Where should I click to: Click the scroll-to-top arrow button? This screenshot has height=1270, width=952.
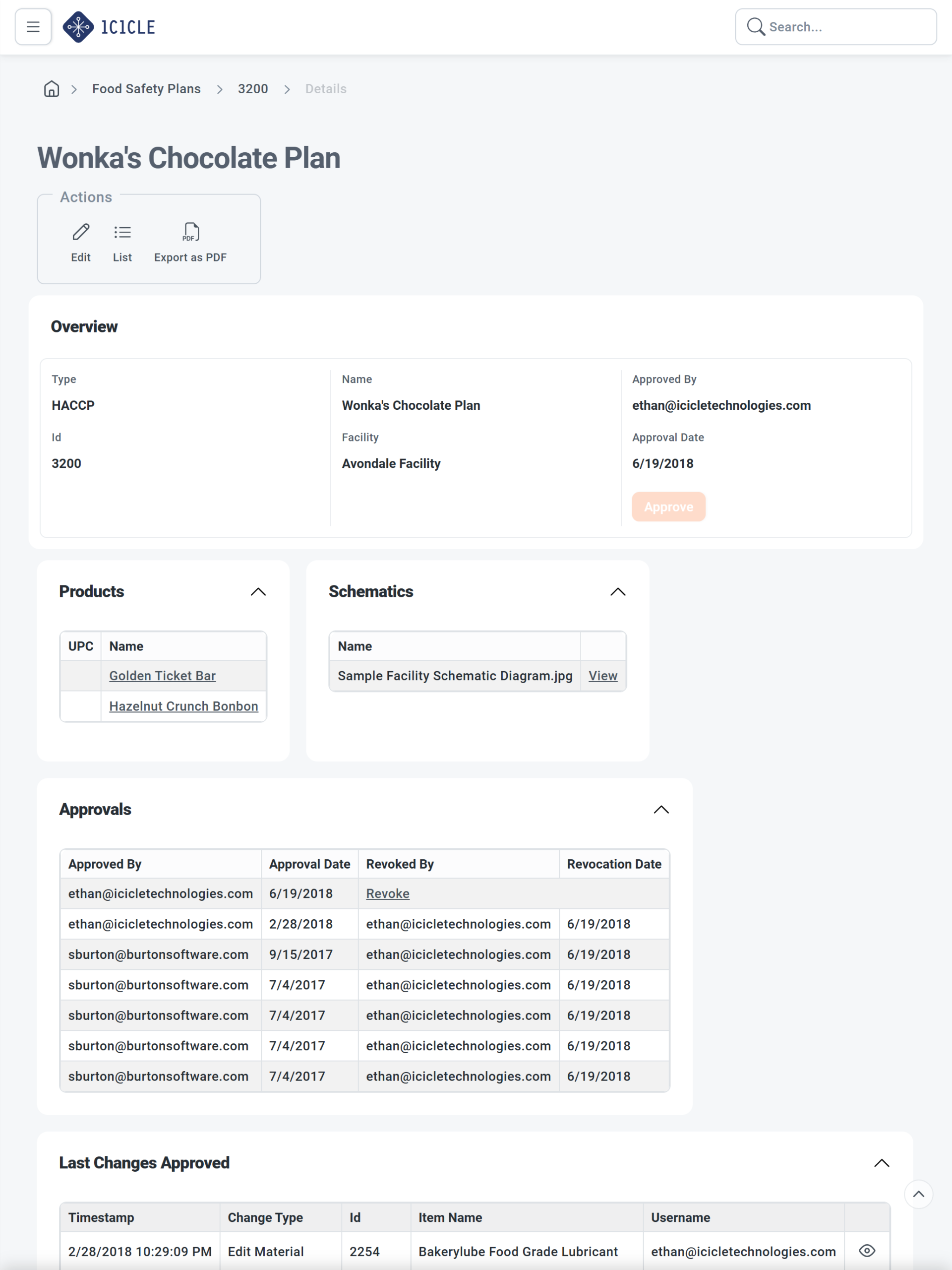[918, 1194]
